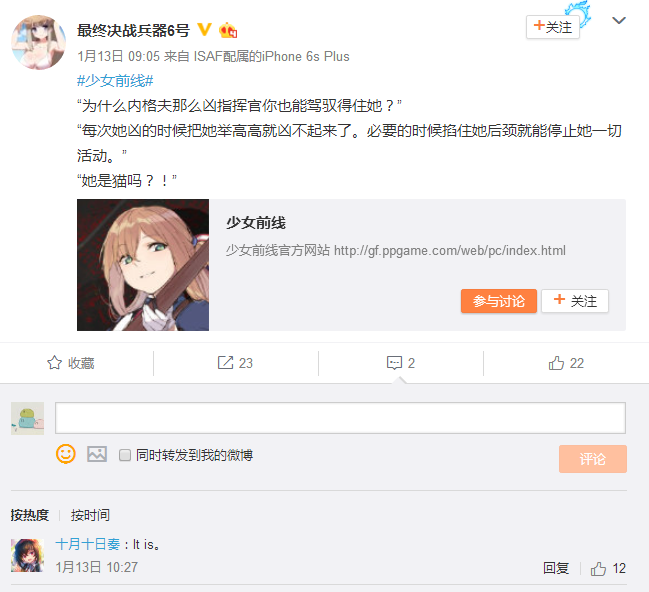Expand the post options chevron menu
This screenshot has width=649, height=592.
point(619,20)
